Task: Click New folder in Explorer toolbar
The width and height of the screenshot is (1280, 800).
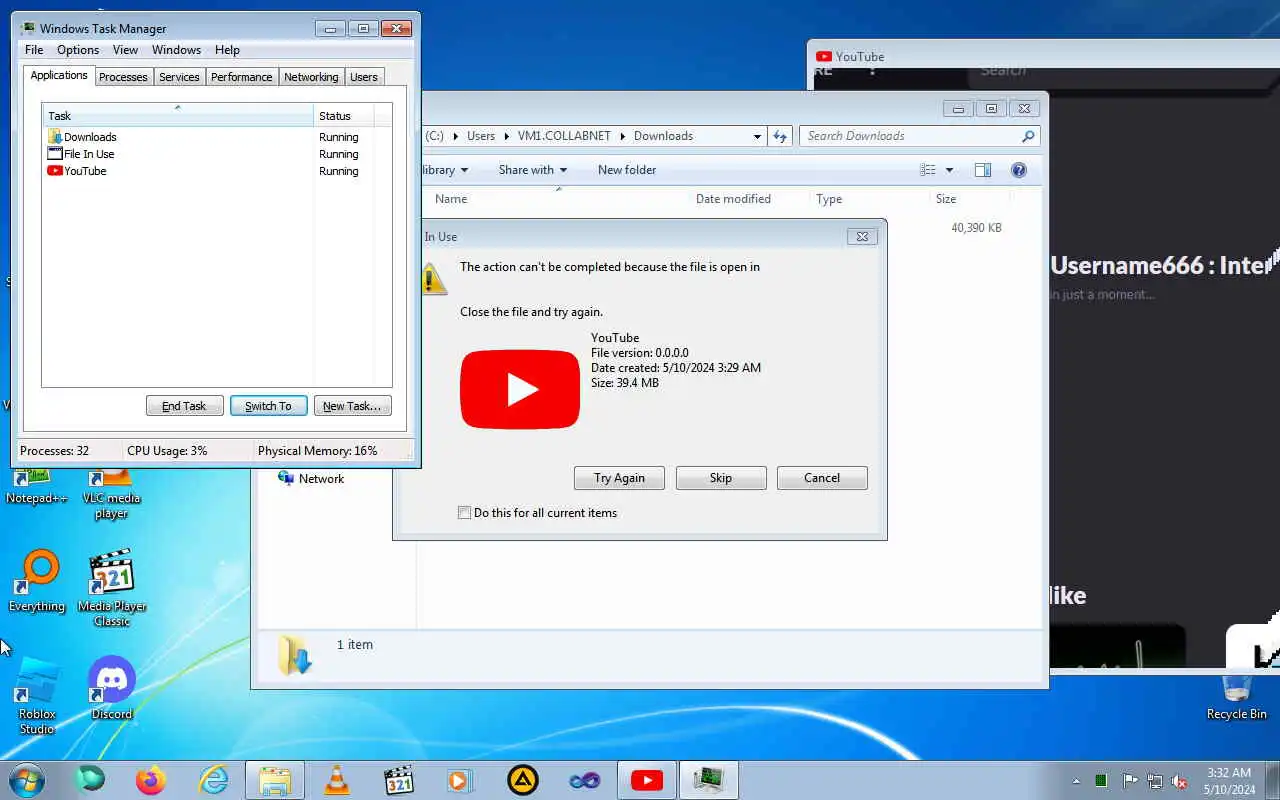Action: (627, 170)
